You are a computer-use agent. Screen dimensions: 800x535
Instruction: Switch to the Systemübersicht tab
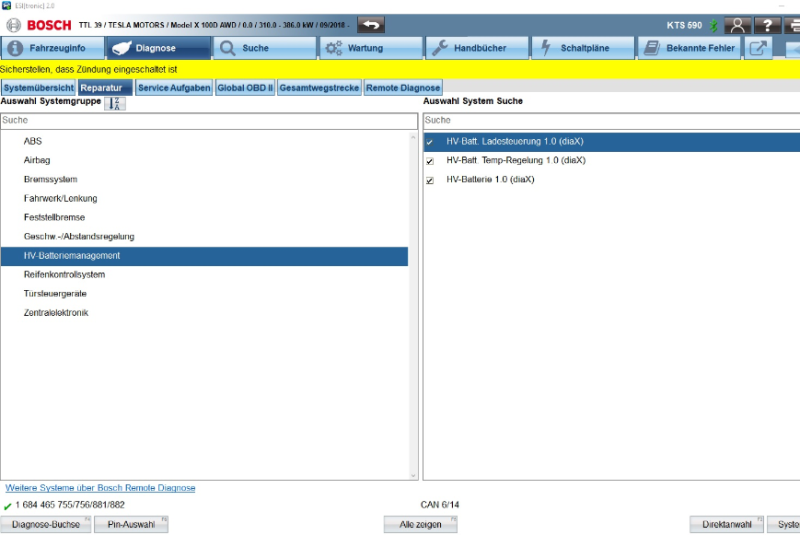[38, 88]
